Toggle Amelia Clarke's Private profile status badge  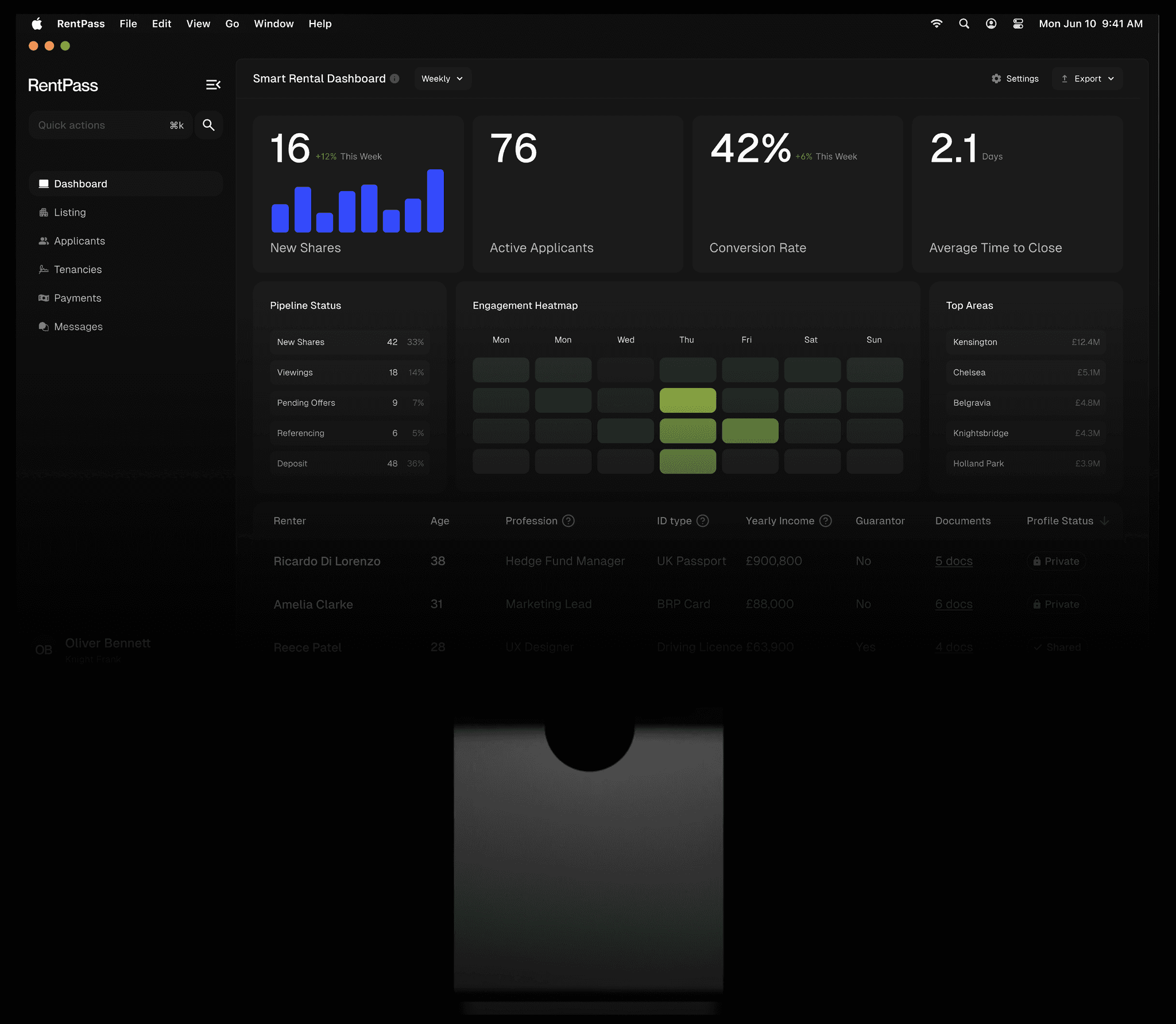click(1056, 604)
